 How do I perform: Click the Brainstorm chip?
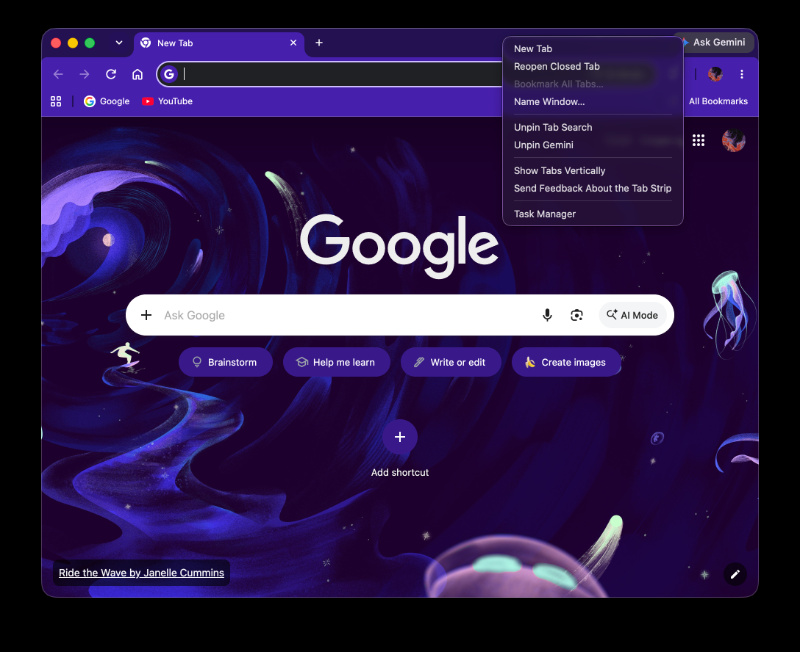point(226,362)
